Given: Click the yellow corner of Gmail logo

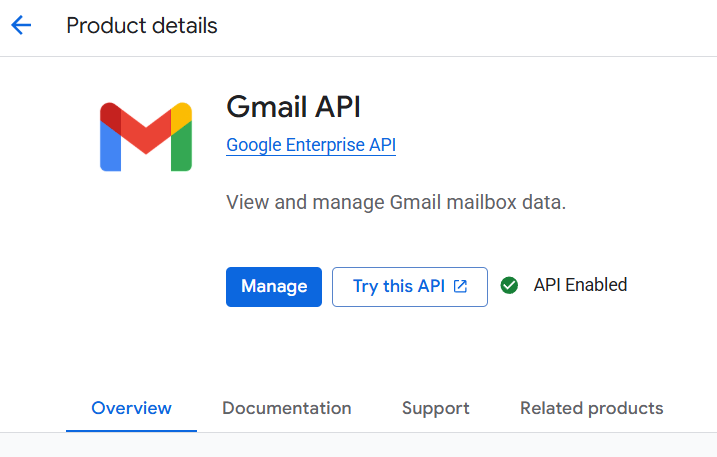Looking at the screenshot, I should pyautogui.click(x=182, y=114).
